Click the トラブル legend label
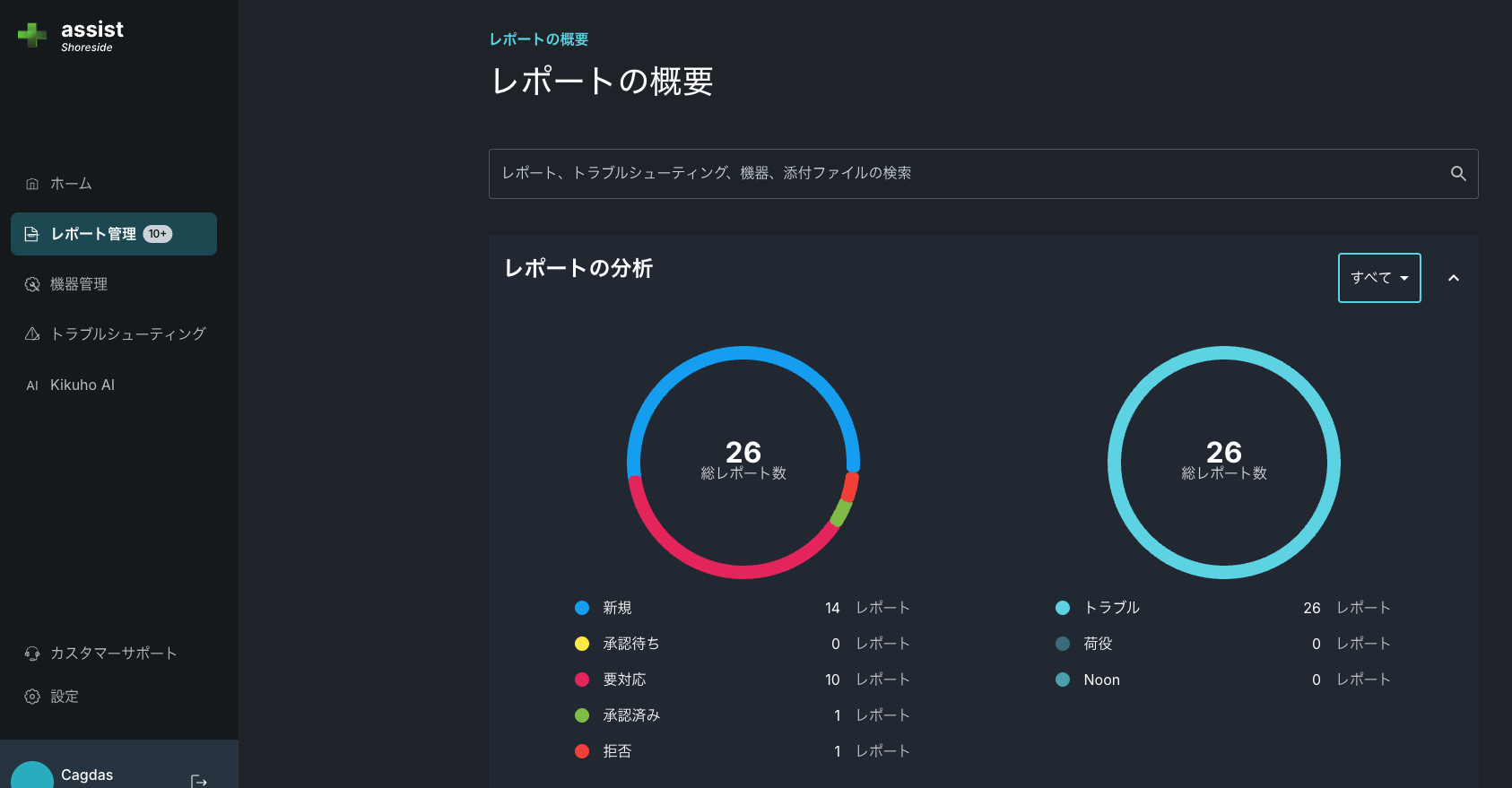The width and height of the screenshot is (1512, 788). pyautogui.click(x=1112, y=608)
